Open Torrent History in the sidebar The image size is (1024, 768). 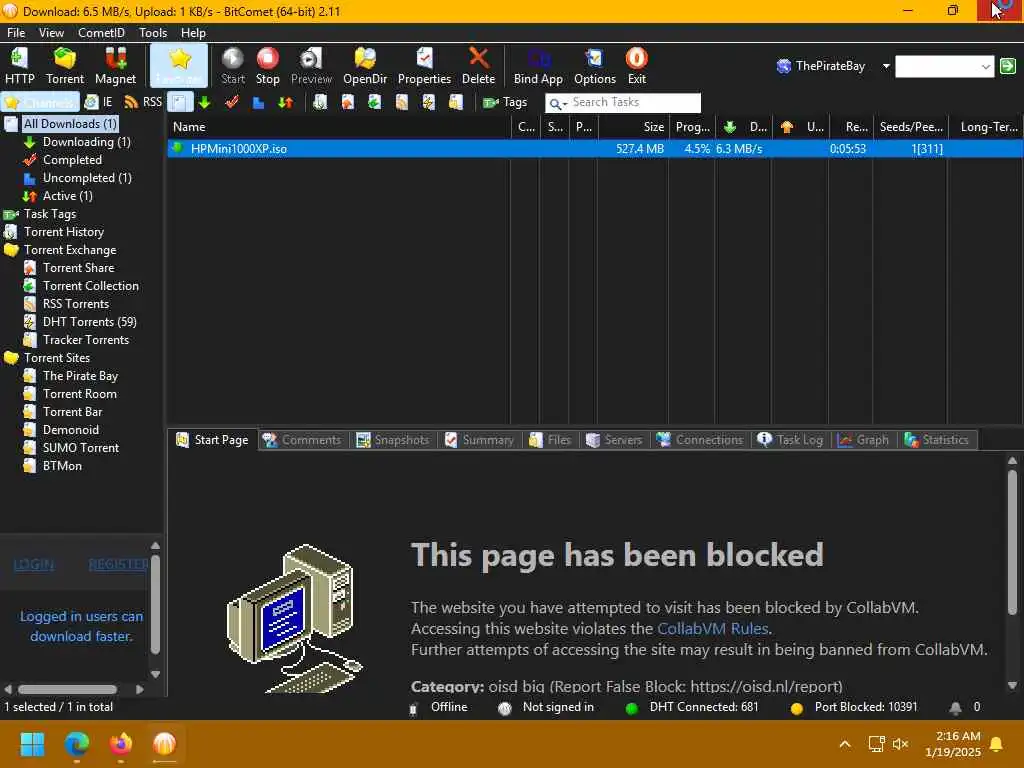[63, 232]
